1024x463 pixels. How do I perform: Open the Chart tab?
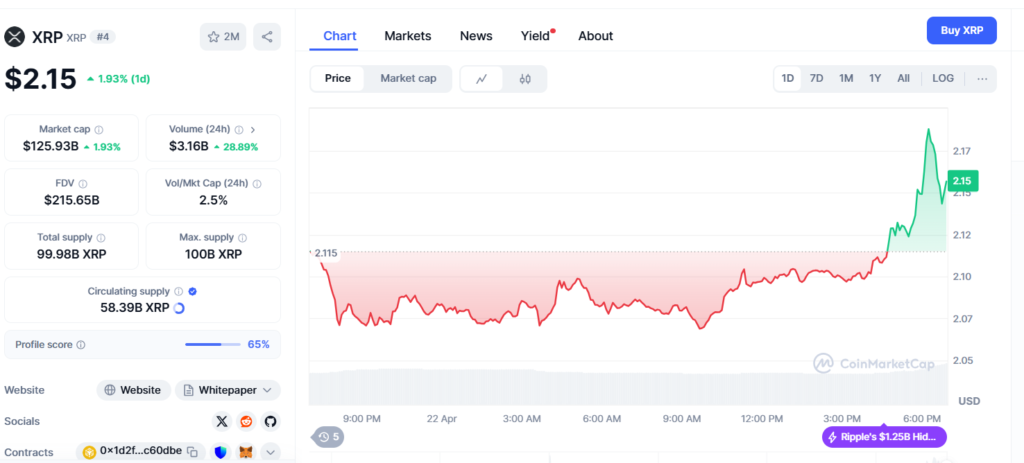340,36
